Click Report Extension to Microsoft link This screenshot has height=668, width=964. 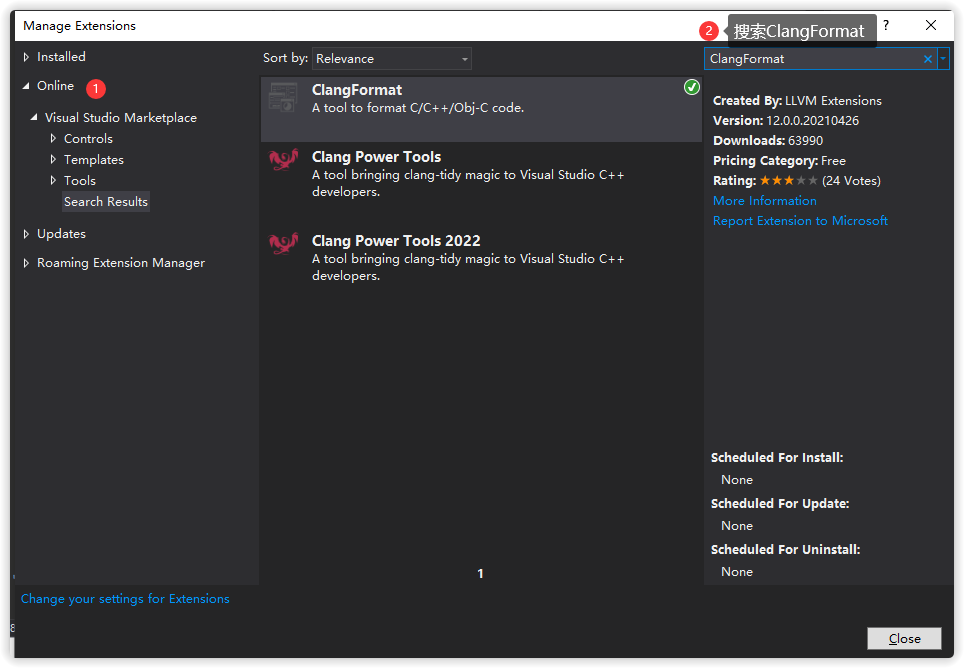tap(800, 221)
